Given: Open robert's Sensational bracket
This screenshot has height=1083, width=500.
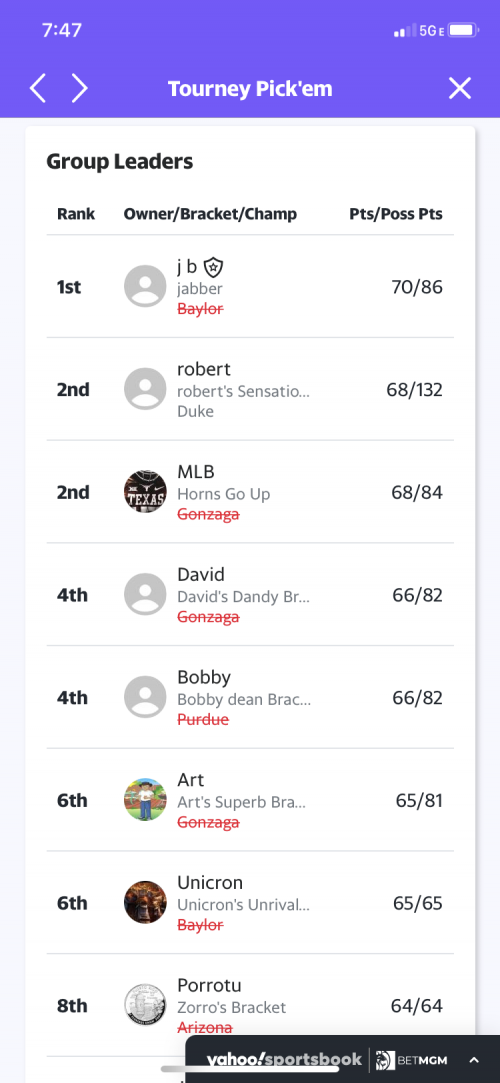Looking at the screenshot, I should pyautogui.click(x=243, y=392).
